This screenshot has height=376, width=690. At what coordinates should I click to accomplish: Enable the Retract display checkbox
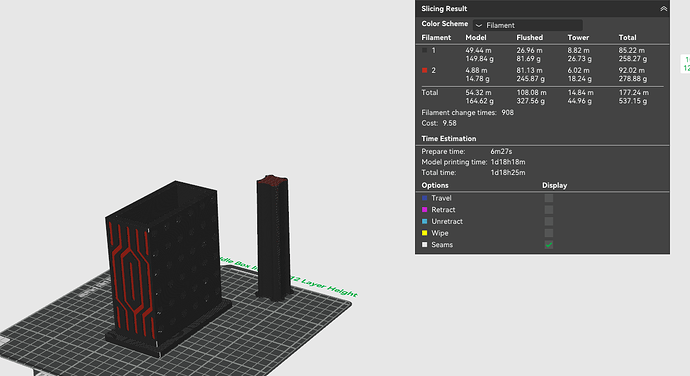[549, 210]
